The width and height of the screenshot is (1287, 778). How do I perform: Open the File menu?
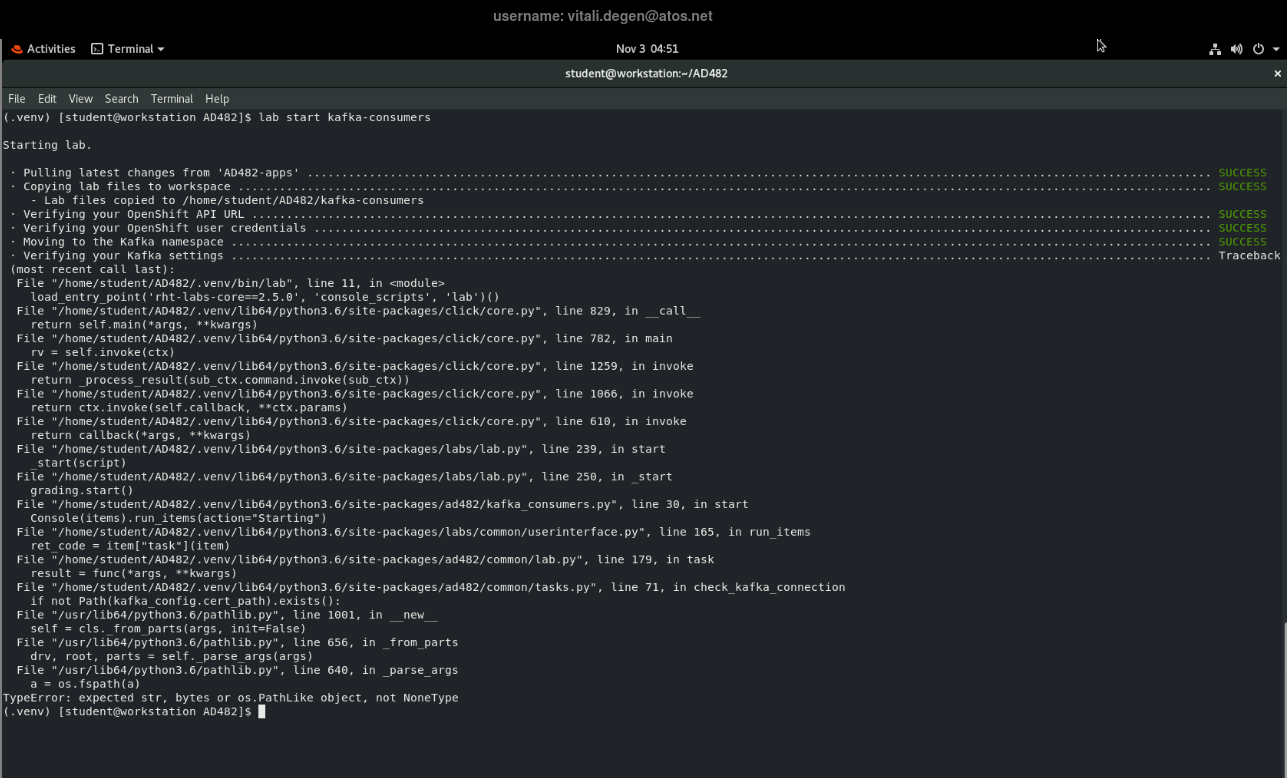[x=17, y=99]
